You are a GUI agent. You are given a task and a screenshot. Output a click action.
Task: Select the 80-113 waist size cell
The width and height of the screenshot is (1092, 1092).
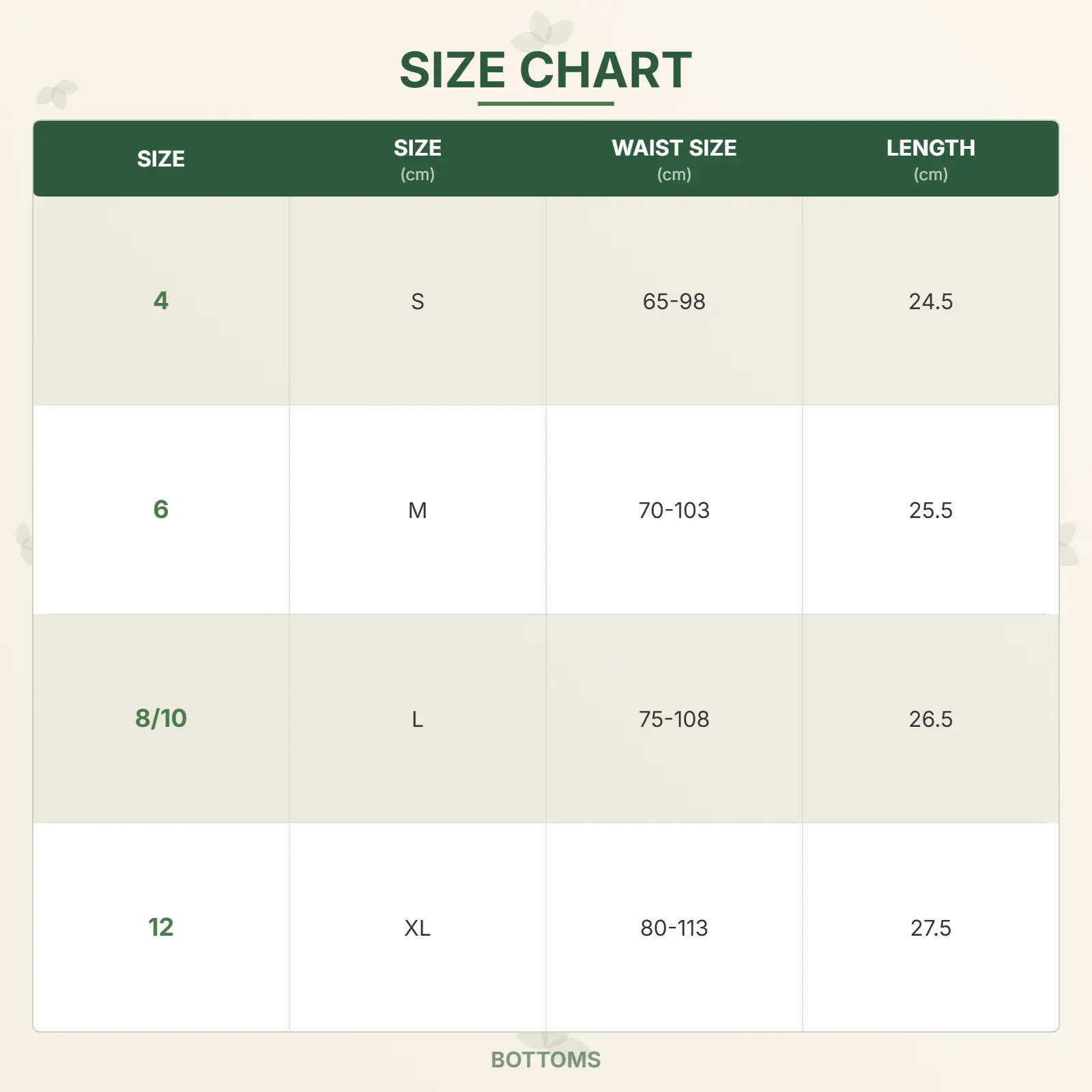(674, 928)
